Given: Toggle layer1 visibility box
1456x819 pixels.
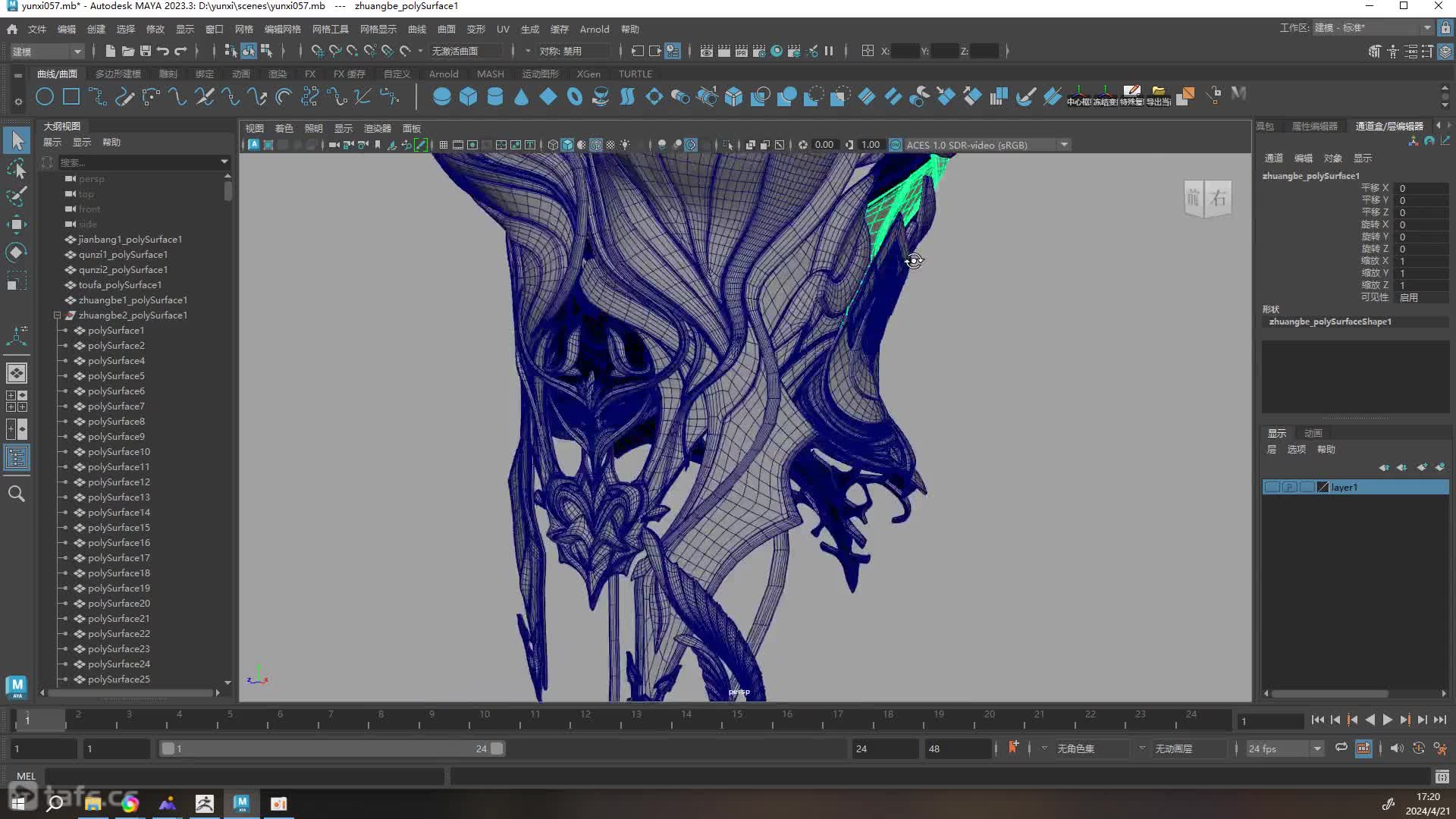Looking at the screenshot, I should coord(1272,487).
